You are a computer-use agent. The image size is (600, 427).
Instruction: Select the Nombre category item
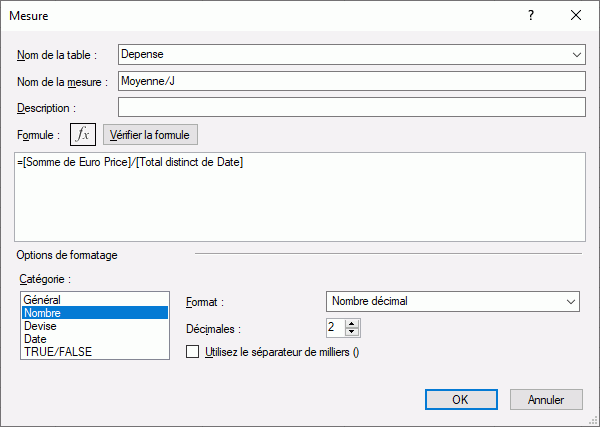(42, 312)
